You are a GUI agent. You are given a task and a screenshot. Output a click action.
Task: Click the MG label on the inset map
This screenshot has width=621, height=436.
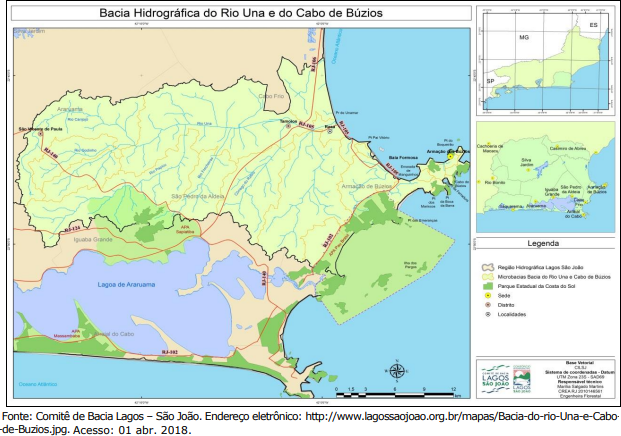point(522,36)
